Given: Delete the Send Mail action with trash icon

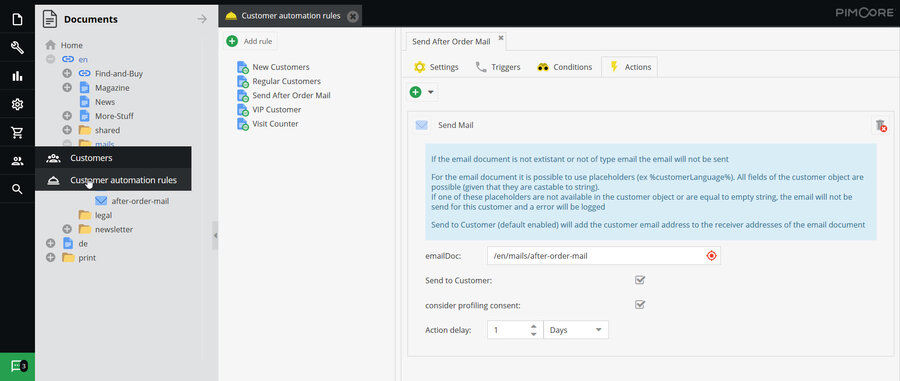Looking at the screenshot, I should (x=880, y=125).
